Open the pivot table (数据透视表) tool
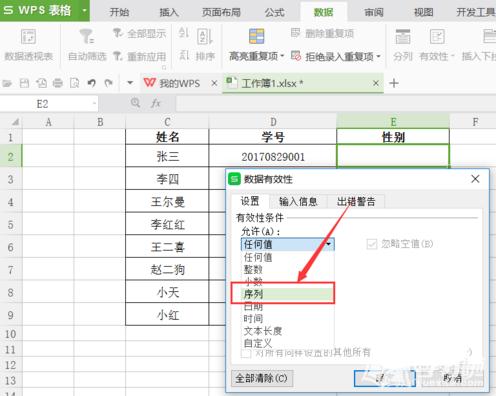This screenshot has height=396, width=496. click(x=28, y=45)
